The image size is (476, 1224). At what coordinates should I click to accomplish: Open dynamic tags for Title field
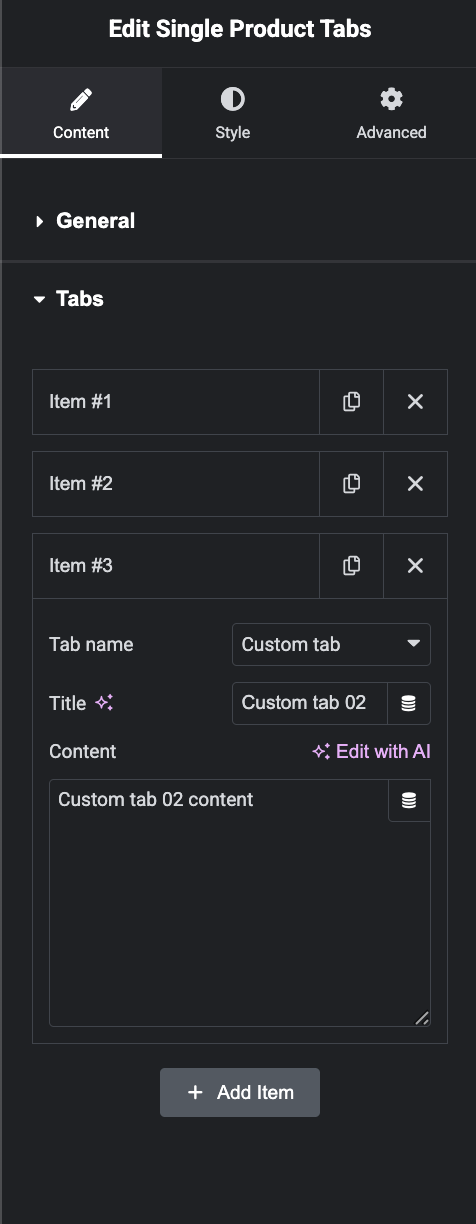point(408,703)
